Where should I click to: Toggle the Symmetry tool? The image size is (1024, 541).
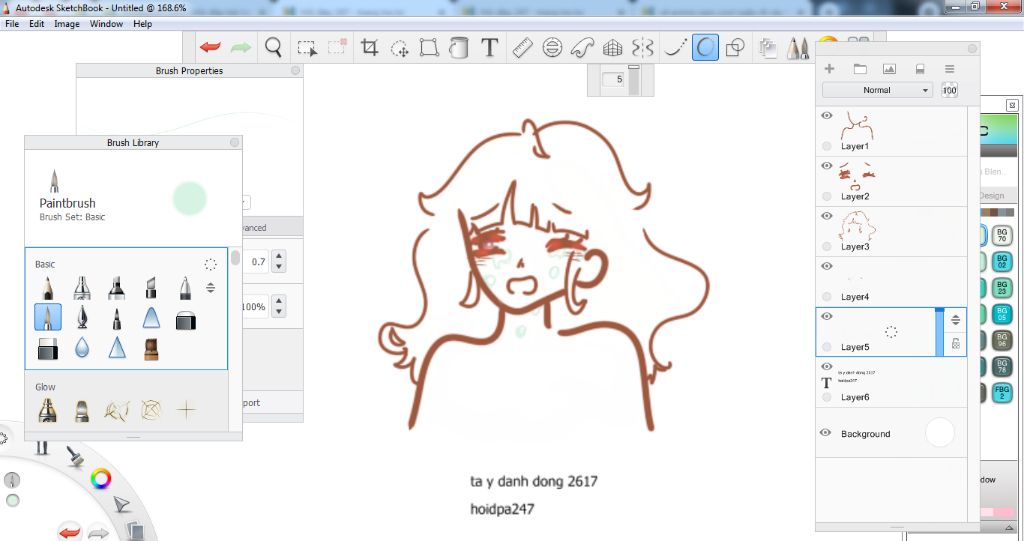[x=643, y=47]
